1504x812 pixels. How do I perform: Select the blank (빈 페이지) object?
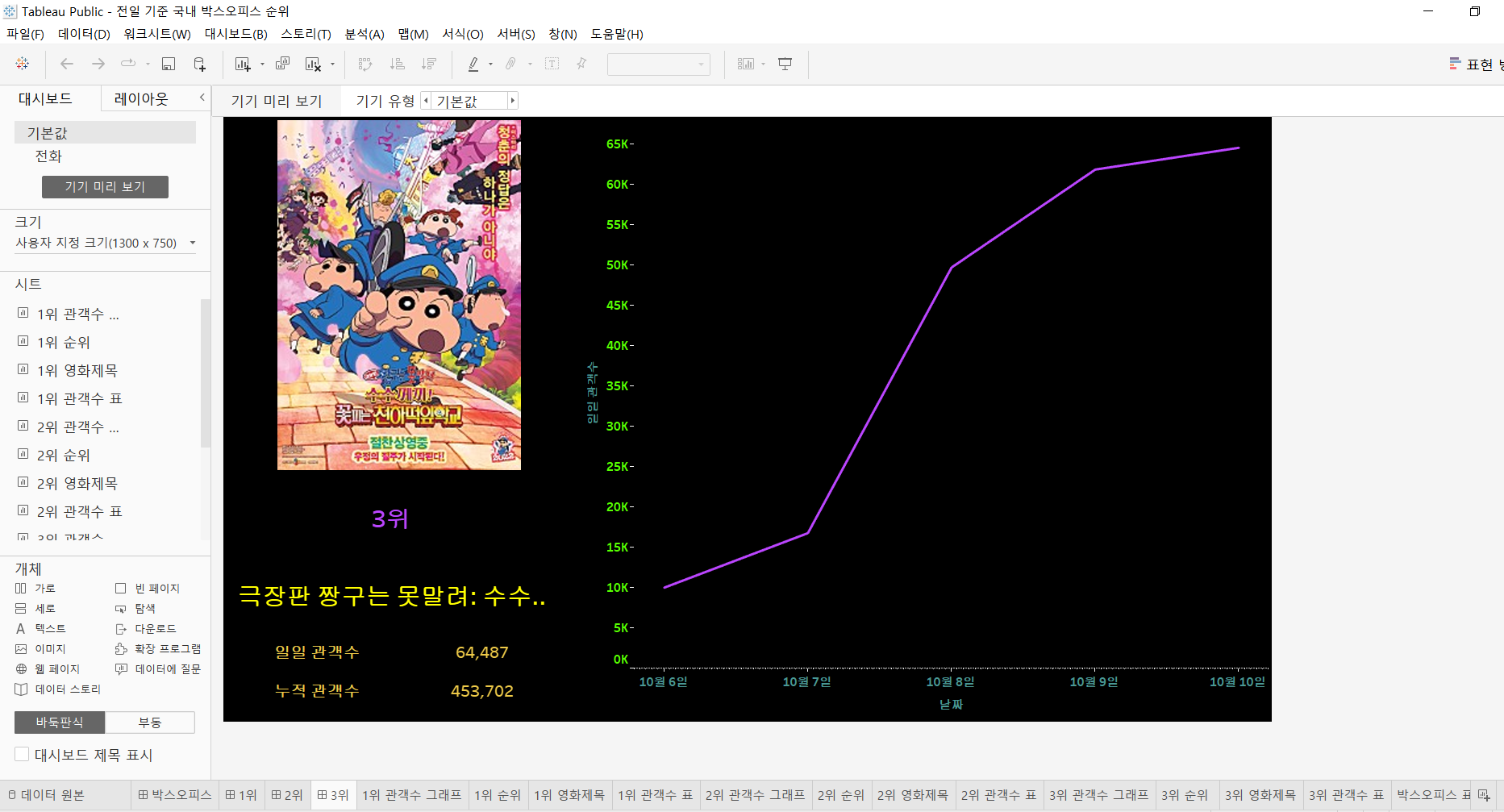[x=148, y=589]
